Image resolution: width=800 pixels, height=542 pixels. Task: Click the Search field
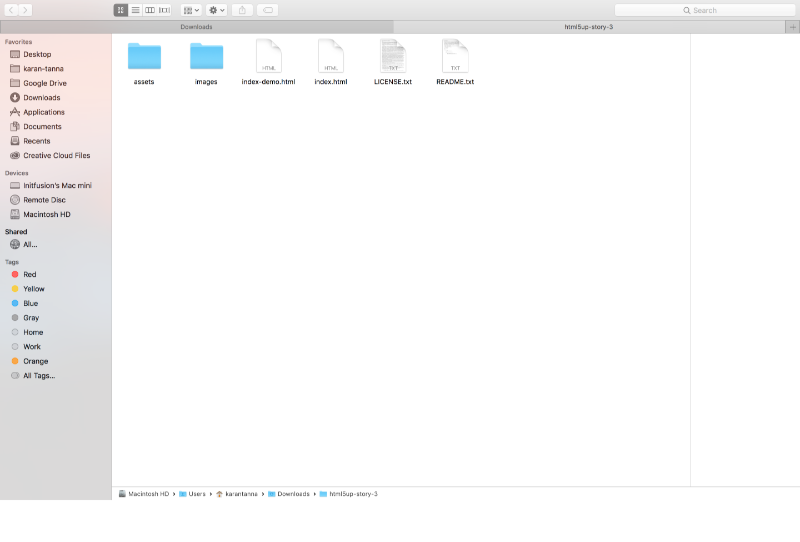[705, 10]
